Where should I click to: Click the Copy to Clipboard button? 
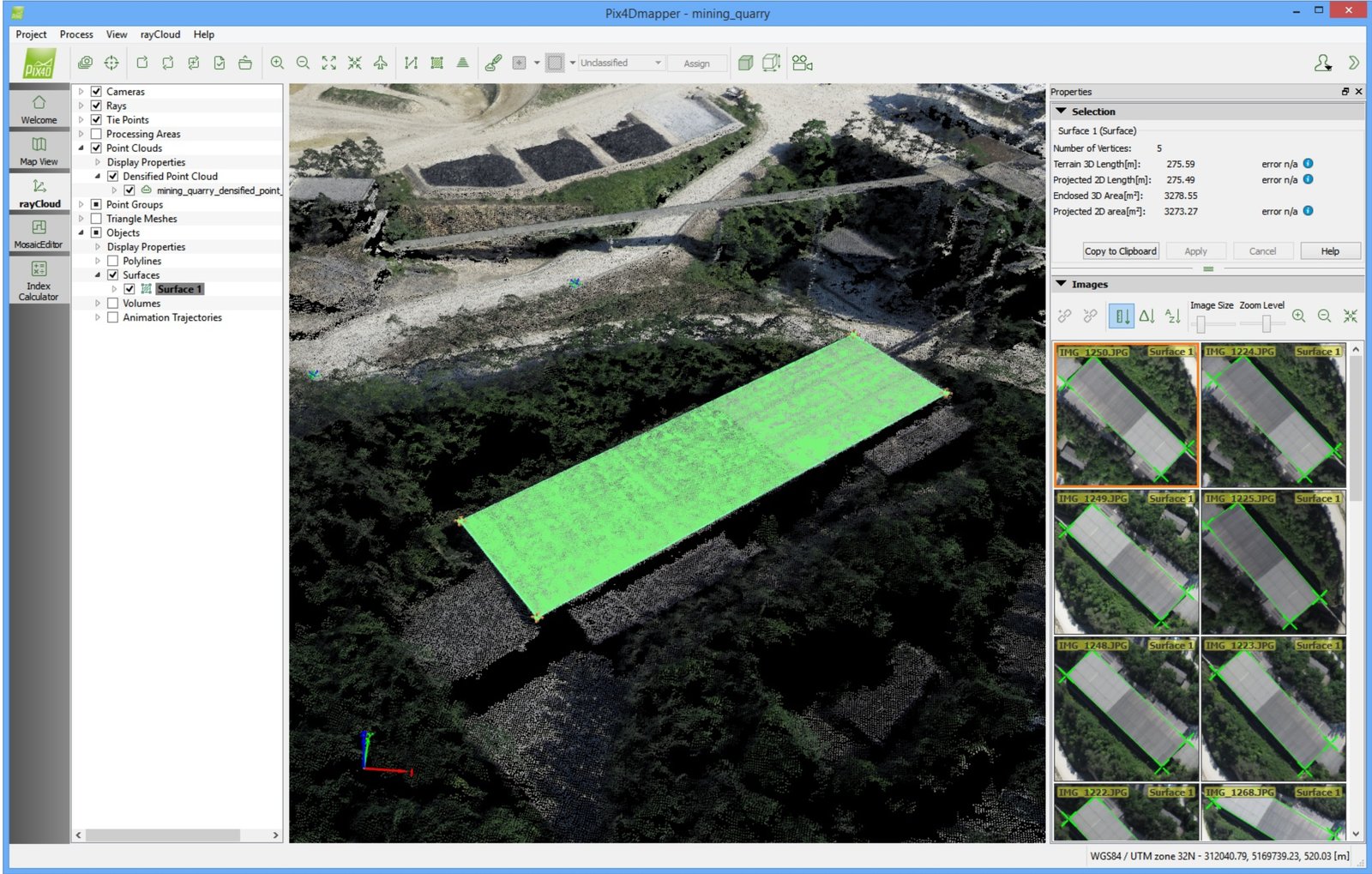point(1121,251)
